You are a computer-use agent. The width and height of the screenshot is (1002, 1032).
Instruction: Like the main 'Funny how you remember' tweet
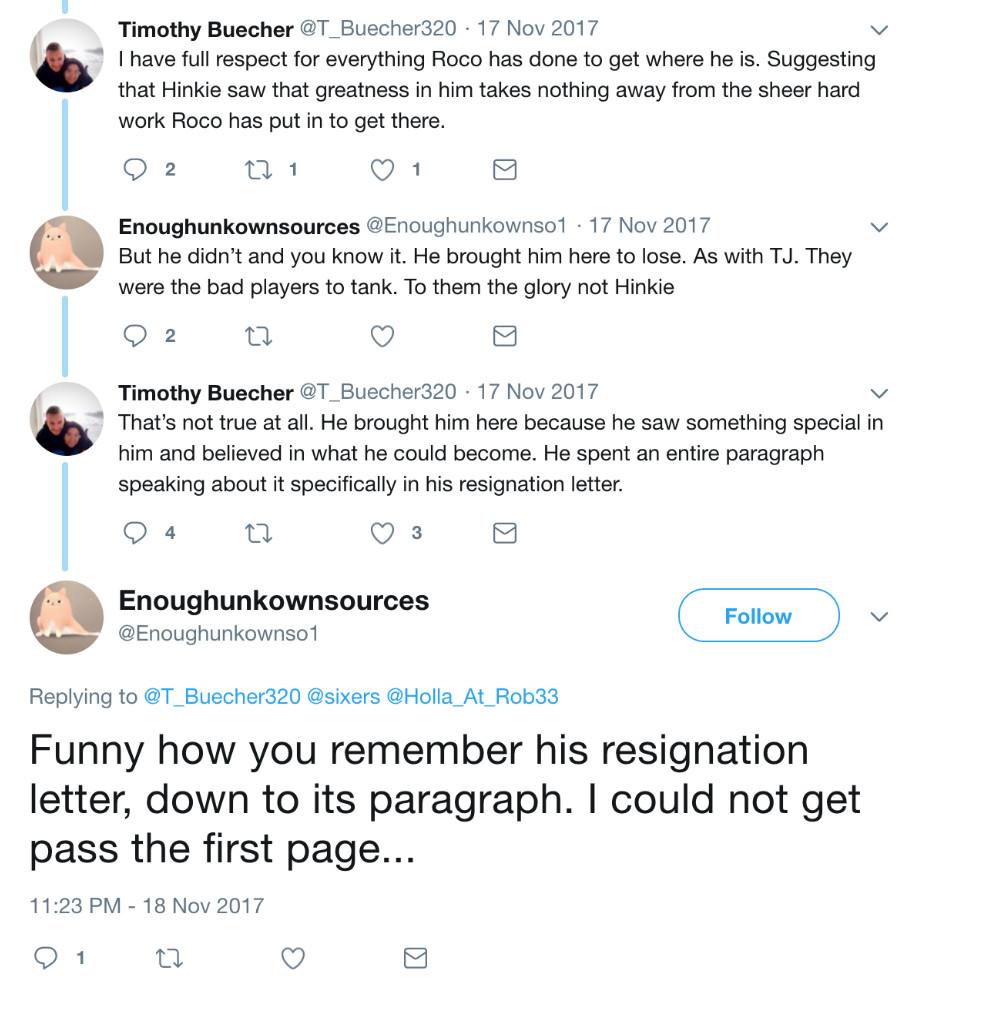click(292, 959)
